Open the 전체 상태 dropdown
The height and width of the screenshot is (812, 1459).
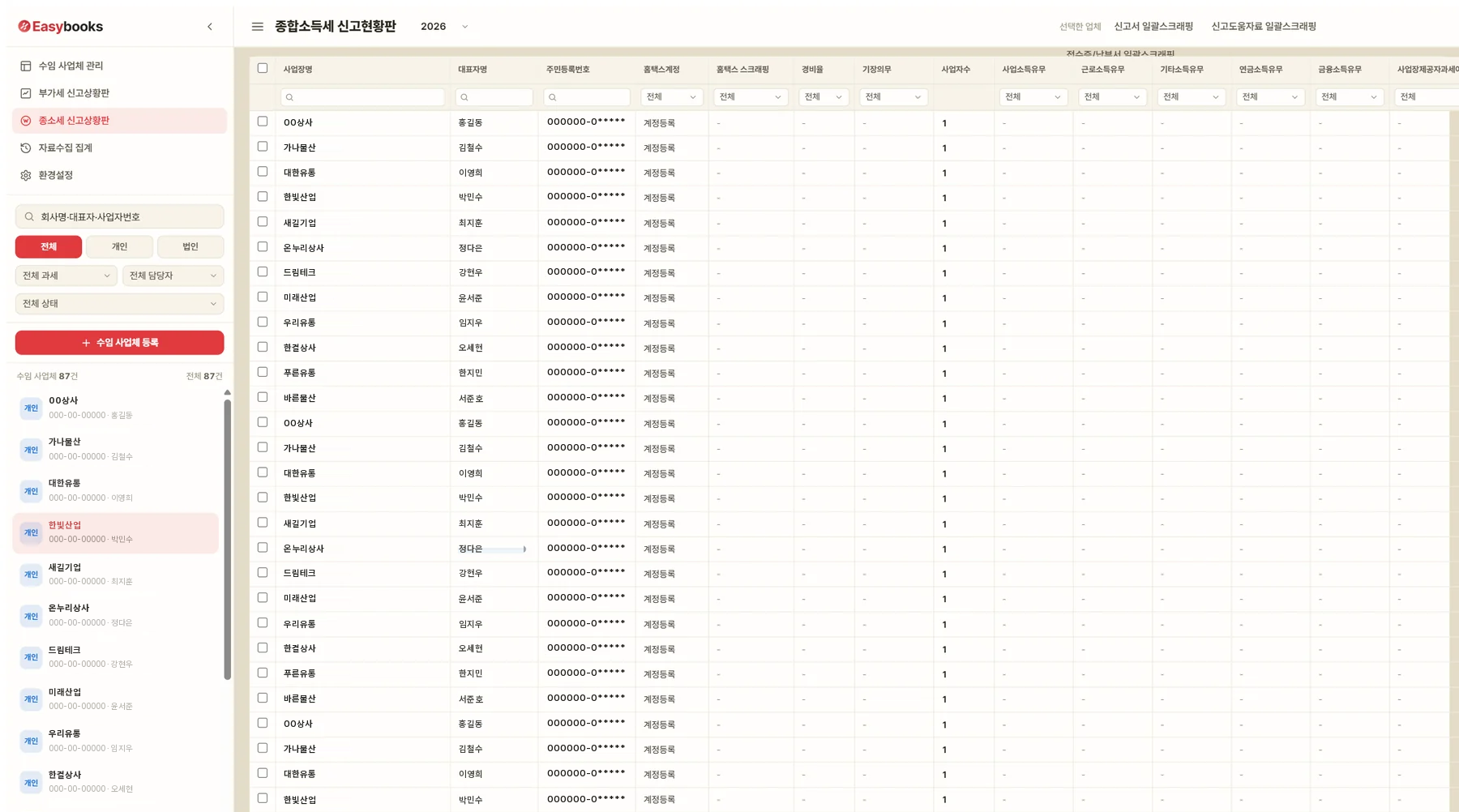pos(119,304)
